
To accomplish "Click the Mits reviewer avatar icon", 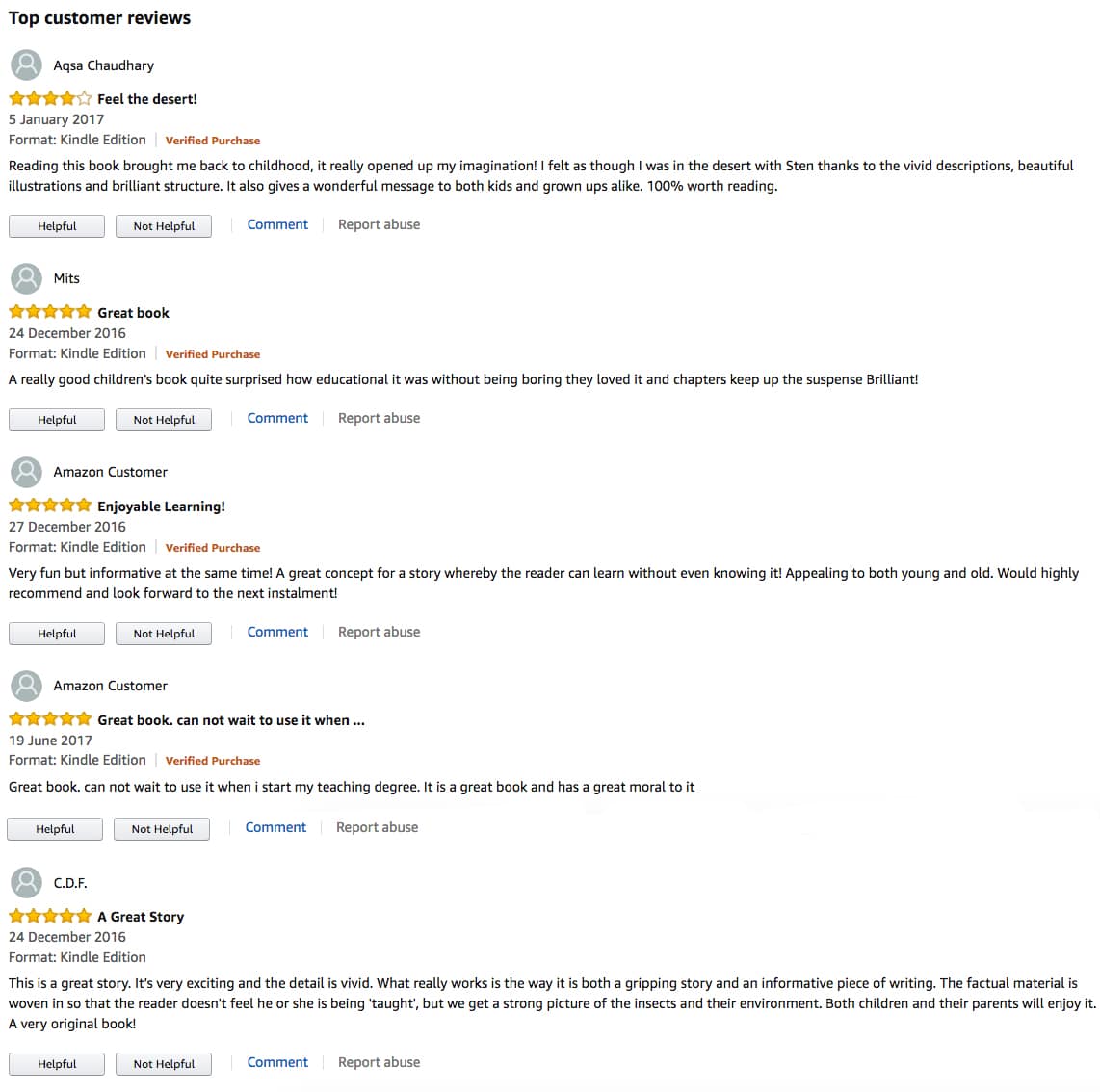I will point(26,278).
